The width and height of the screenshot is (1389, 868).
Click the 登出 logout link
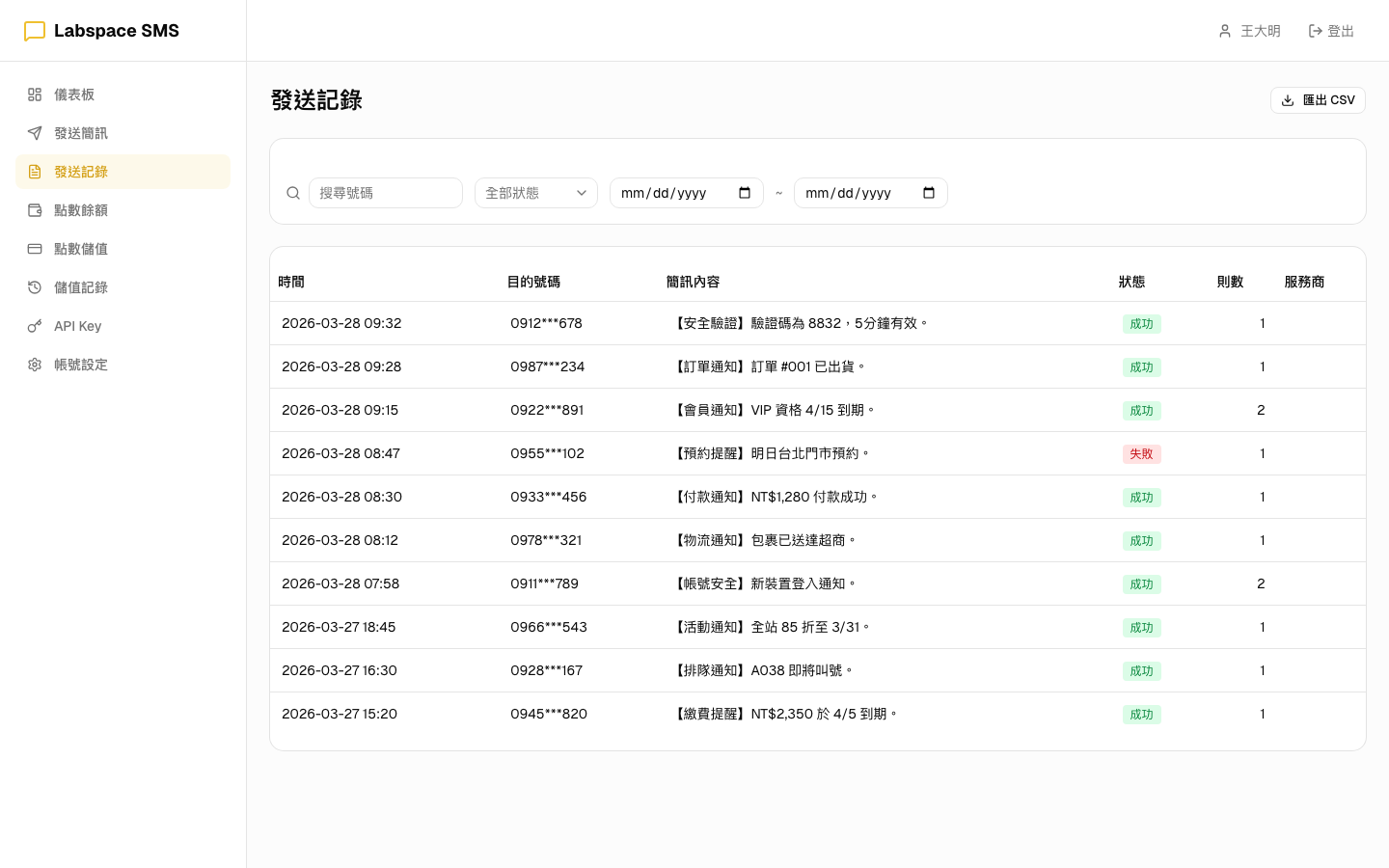(1331, 31)
